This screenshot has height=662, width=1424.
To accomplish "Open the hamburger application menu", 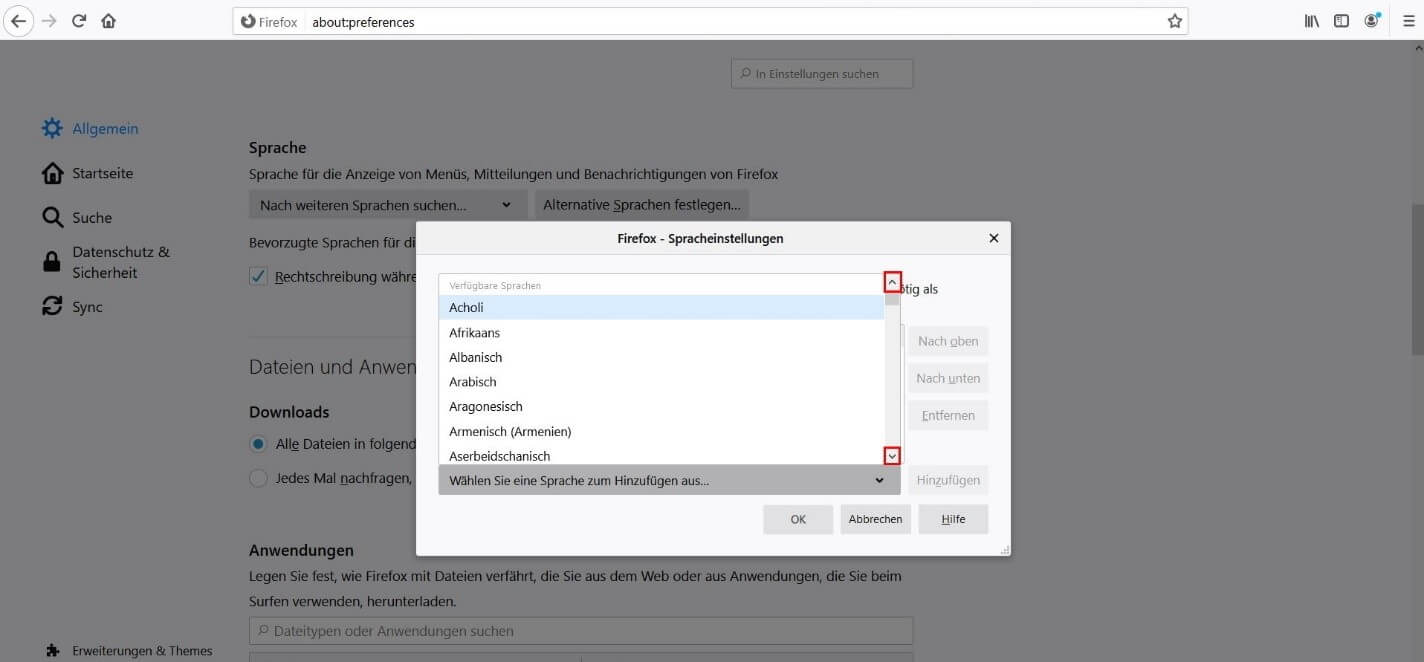I will click(1409, 21).
